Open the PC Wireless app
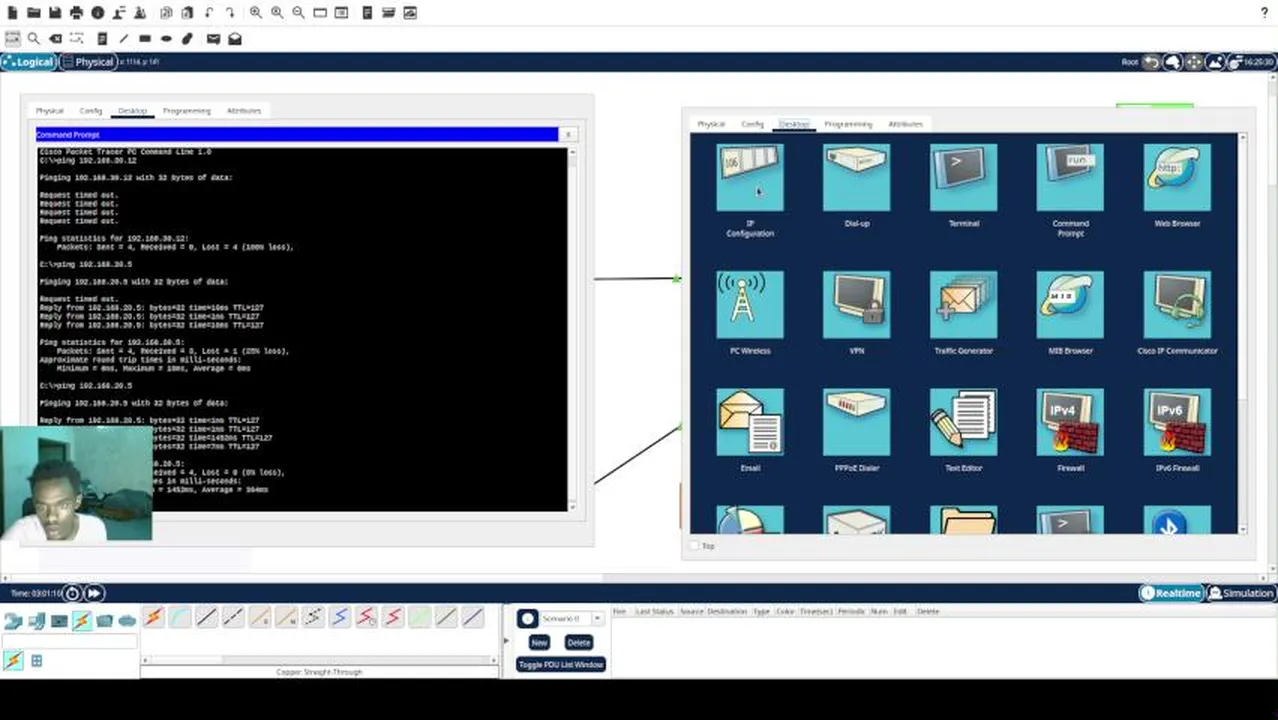This screenshot has height=720, width=1278. click(750, 305)
